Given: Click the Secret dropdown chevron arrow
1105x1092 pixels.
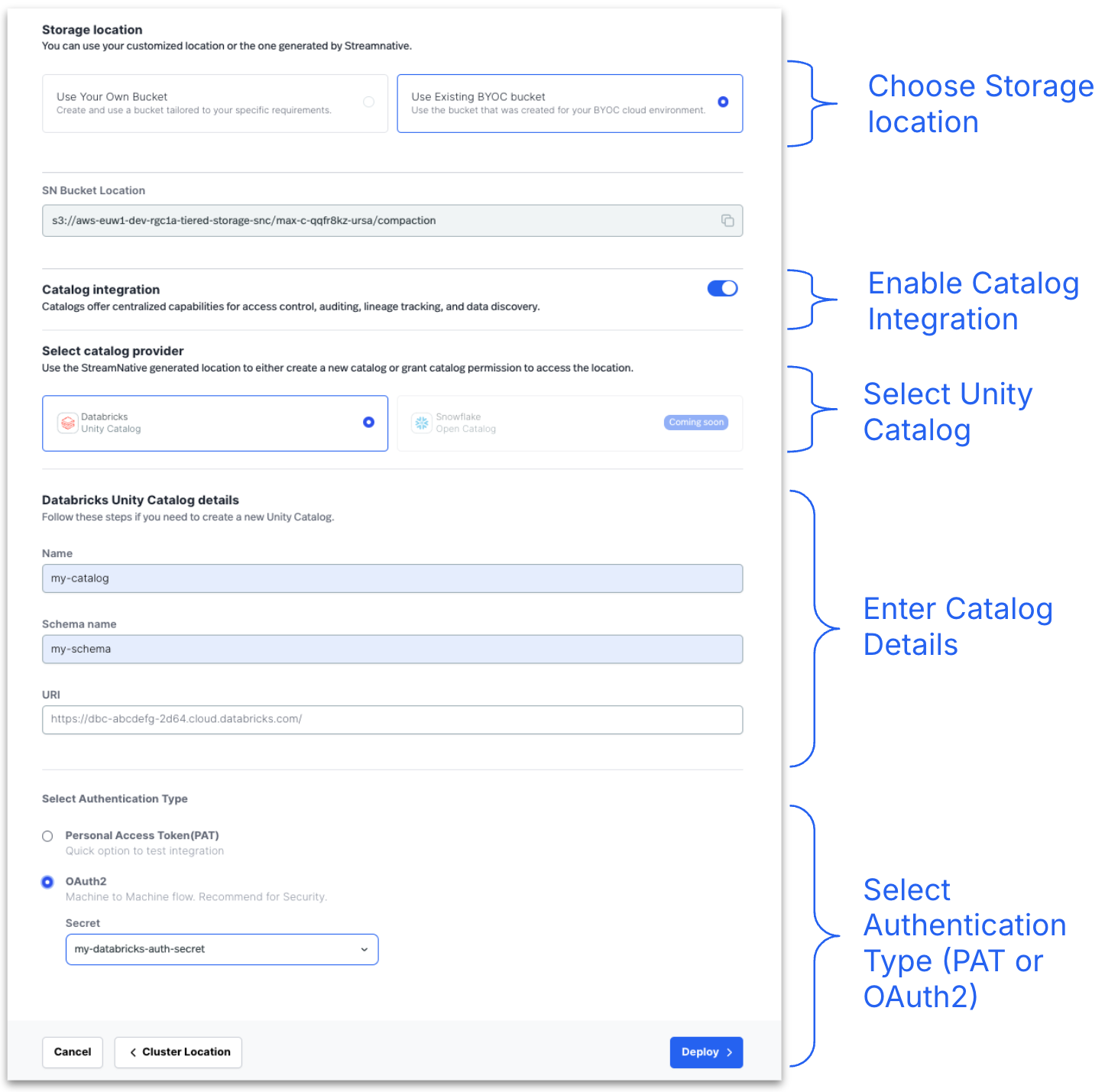Looking at the screenshot, I should click(364, 949).
